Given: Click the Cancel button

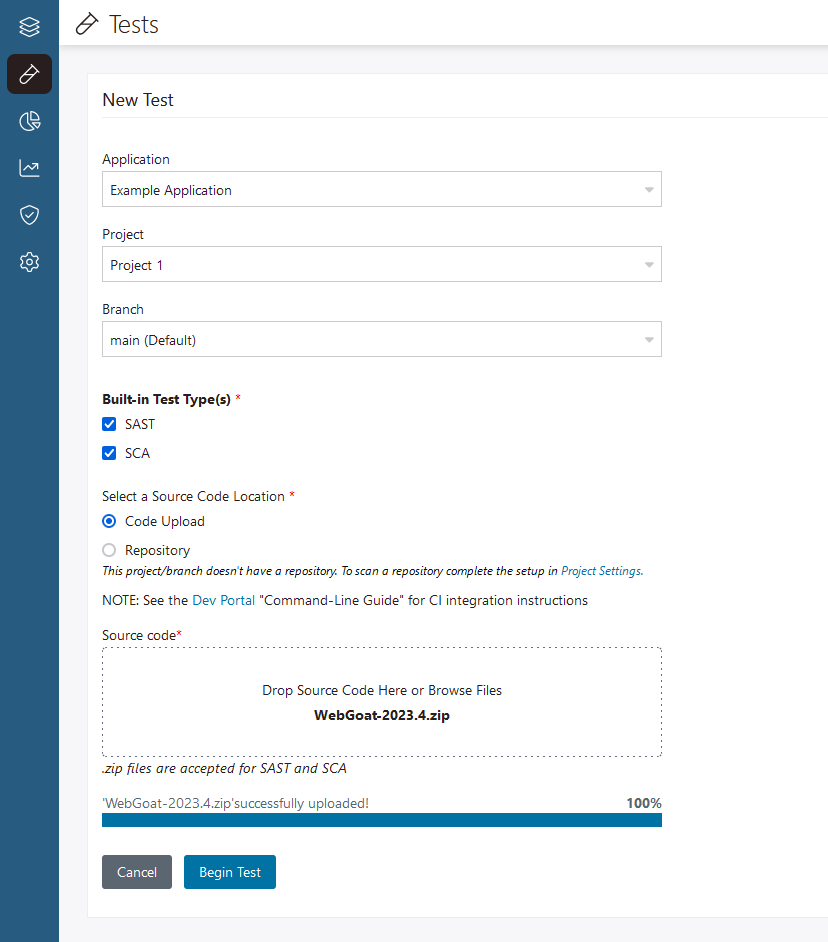Looking at the screenshot, I should click(137, 872).
